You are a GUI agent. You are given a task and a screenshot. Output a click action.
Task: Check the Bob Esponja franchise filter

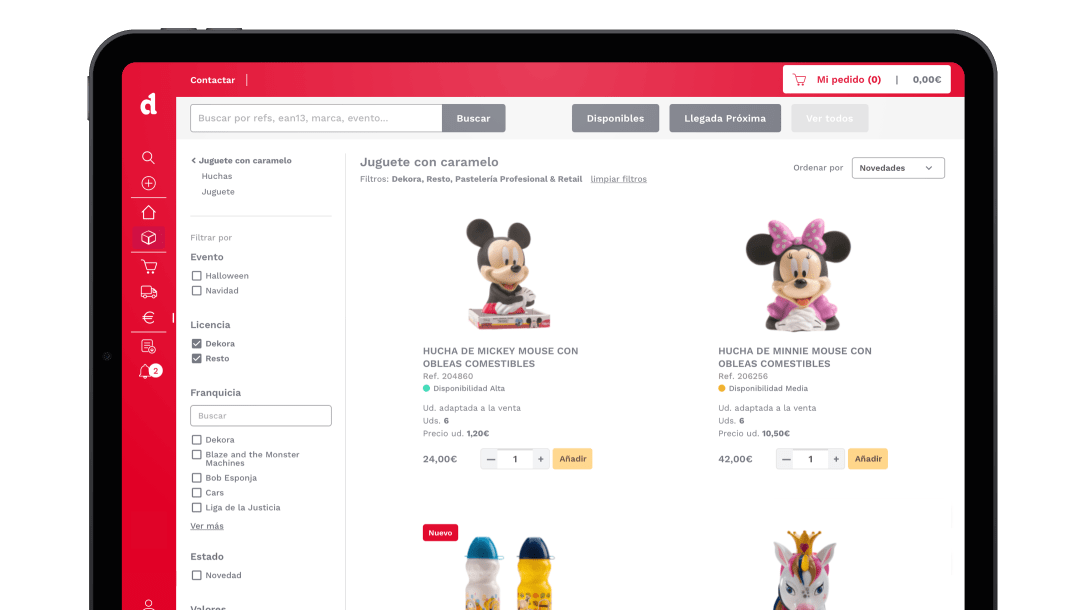tap(197, 478)
